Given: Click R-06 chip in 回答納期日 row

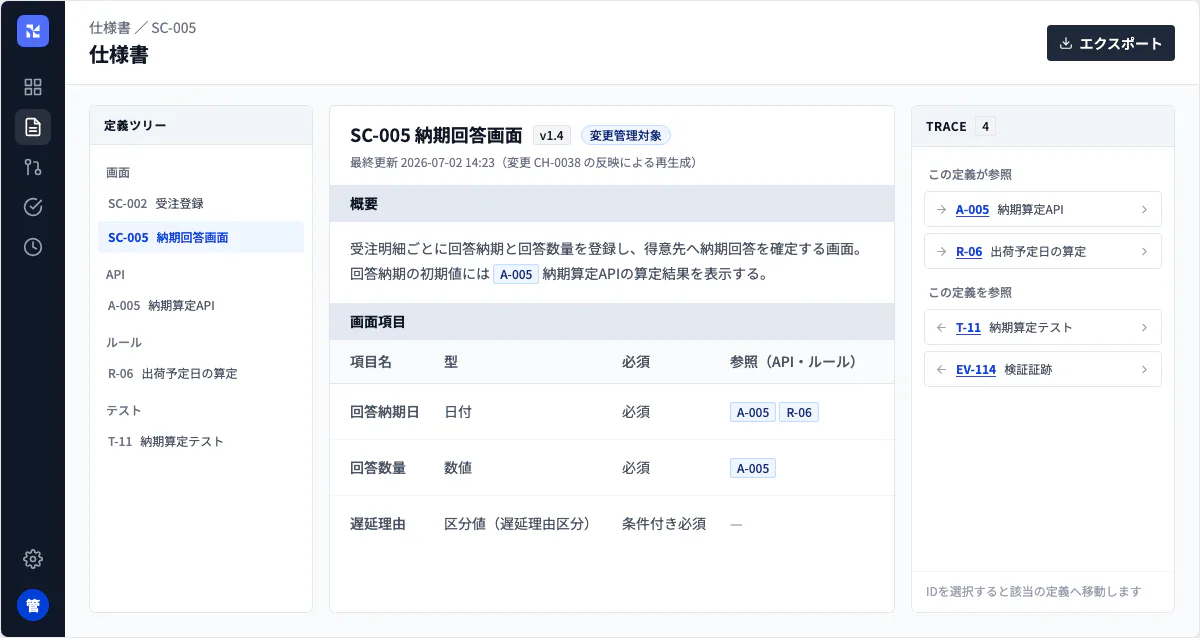Looking at the screenshot, I should click(x=799, y=412).
